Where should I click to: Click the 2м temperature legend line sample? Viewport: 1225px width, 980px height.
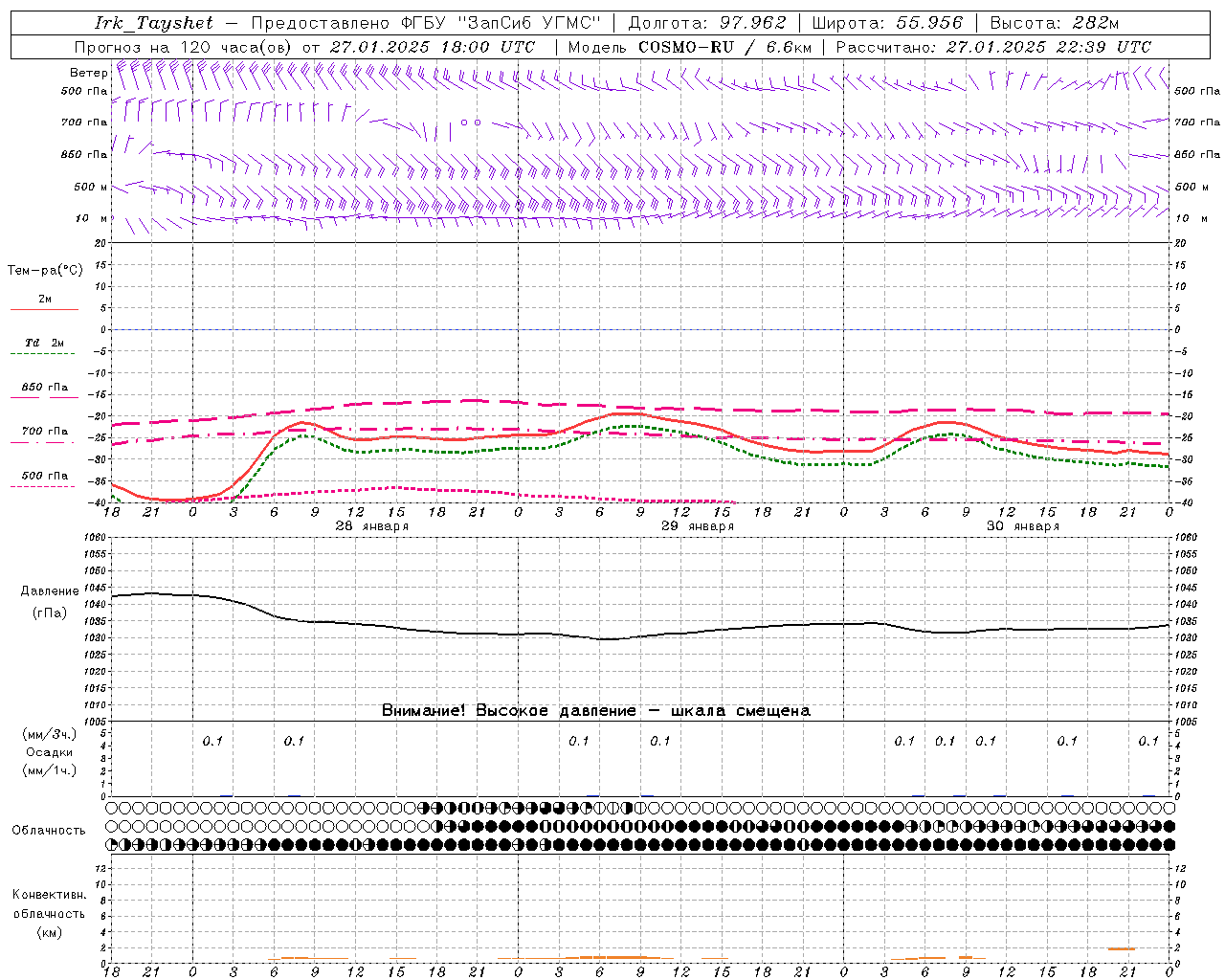(x=44, y=310)
